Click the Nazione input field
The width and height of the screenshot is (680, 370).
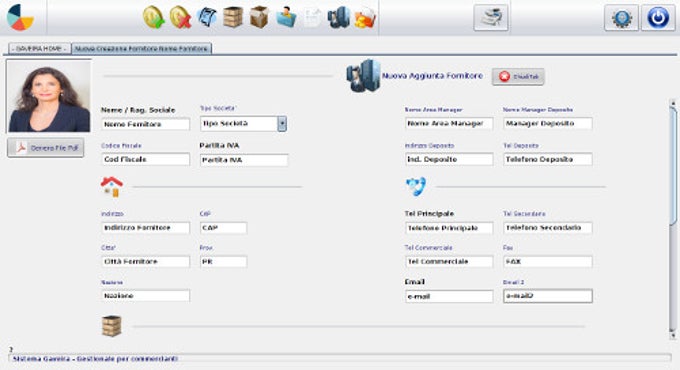pyautogui.click(x=145, y=296)
